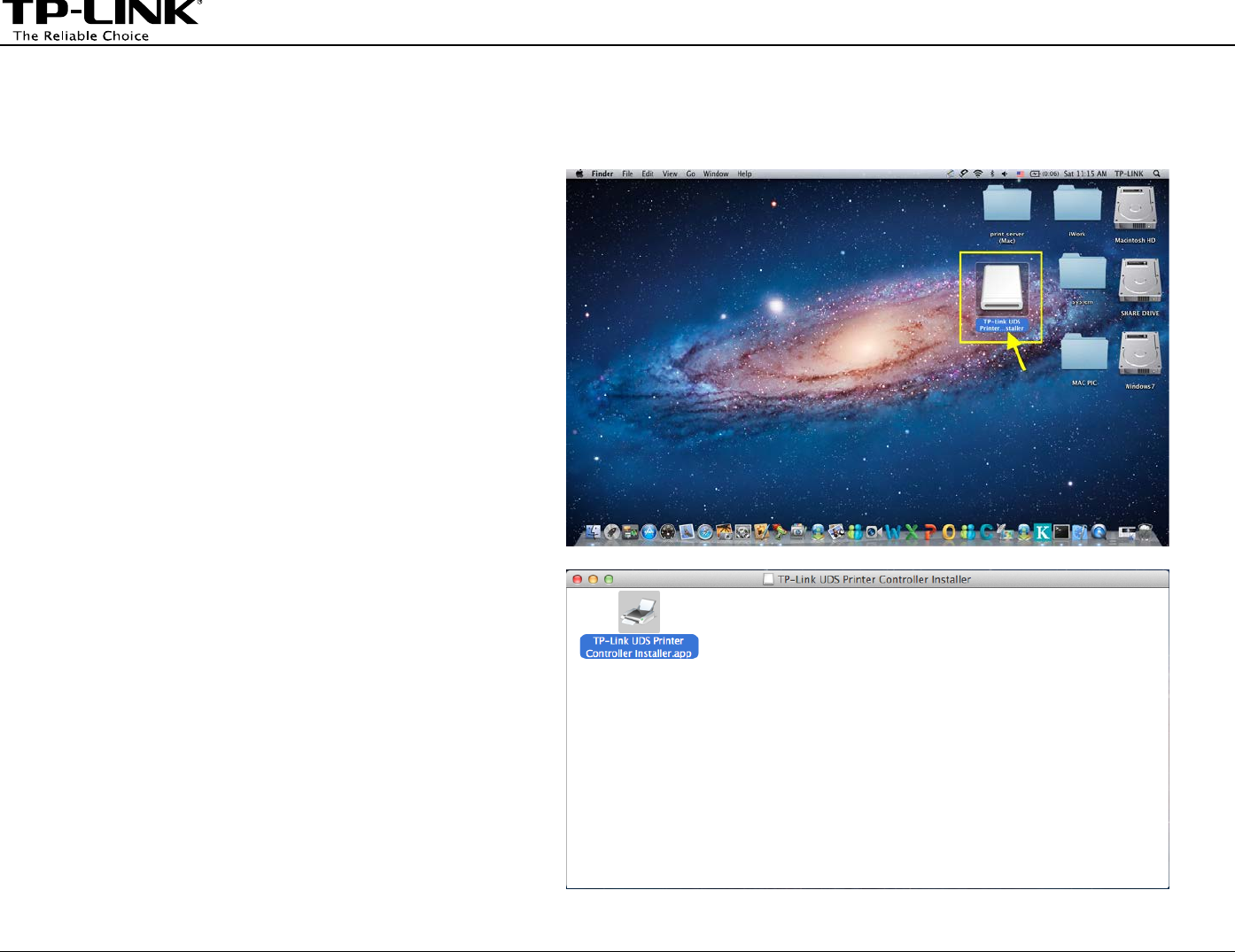Open the Help menu
This screenshot has width=1235, height=952.
pyautogui.click(x=745, y=174)
